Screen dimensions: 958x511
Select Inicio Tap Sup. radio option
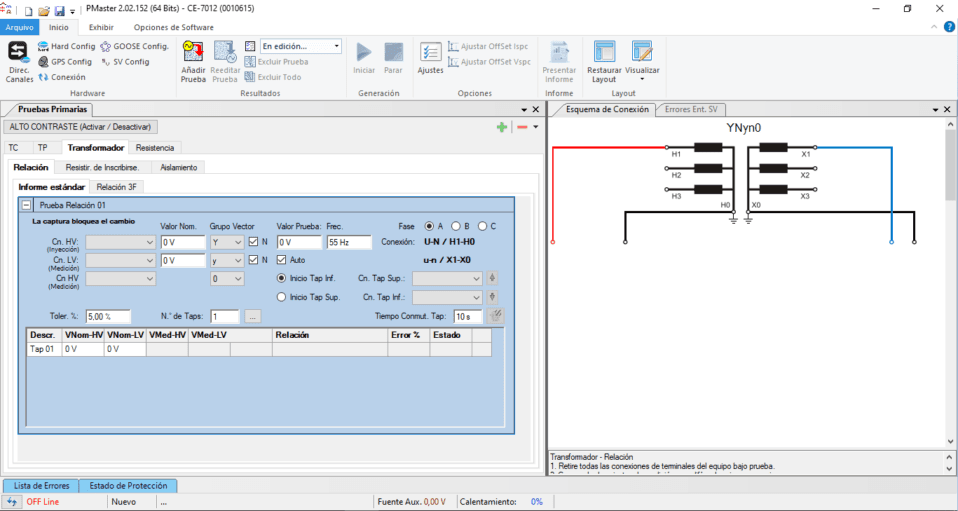(x=282, y=297)
